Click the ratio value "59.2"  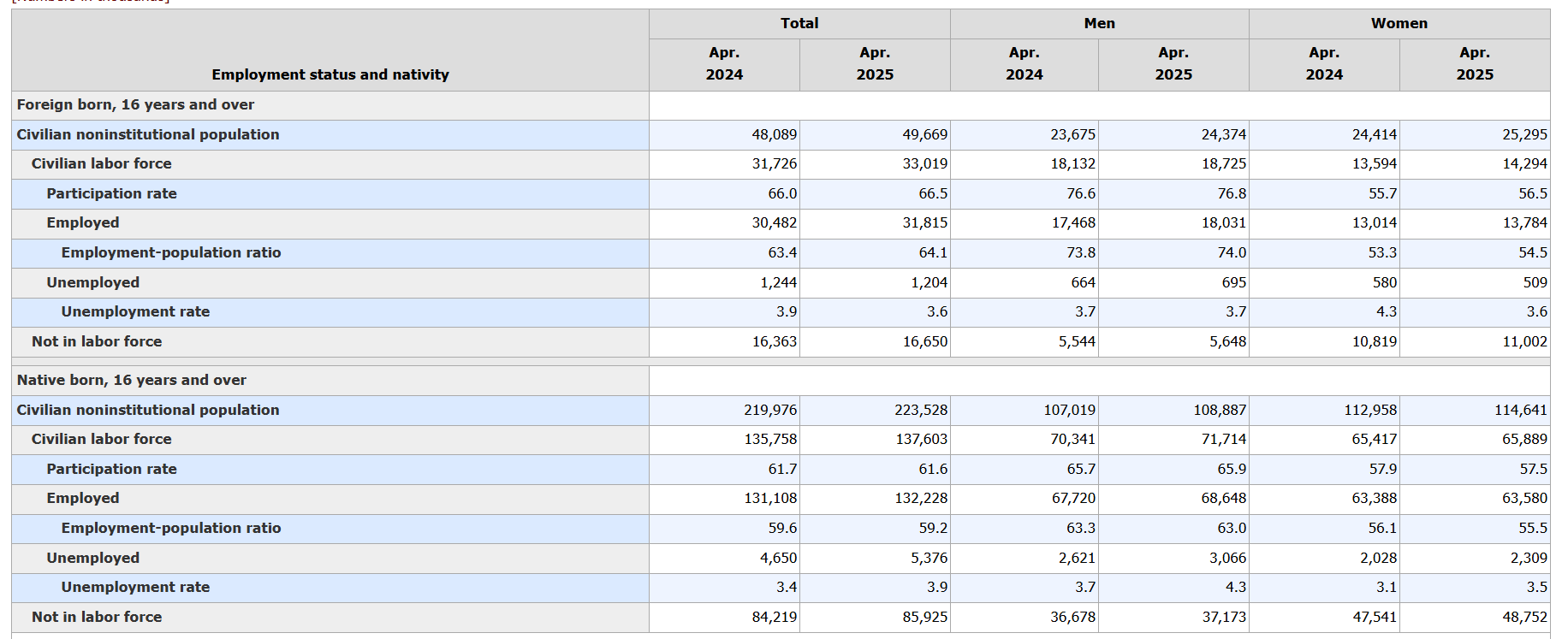[x=933, y=528]
